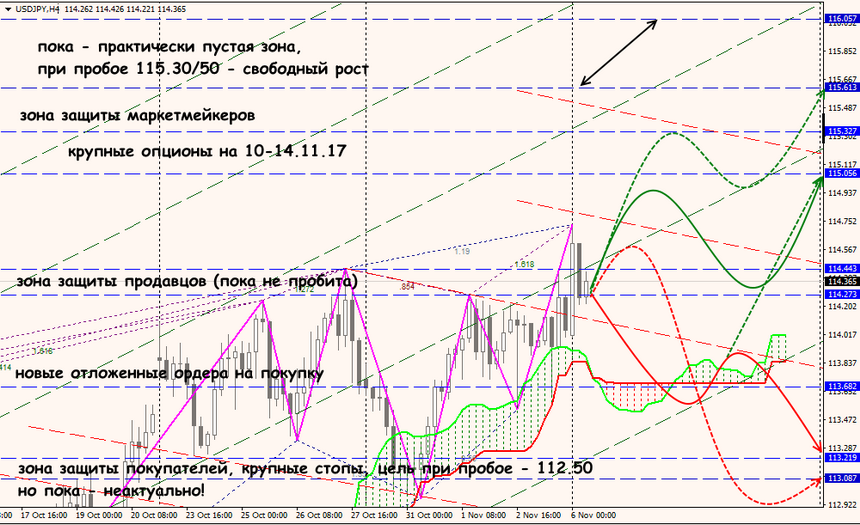Click the 114.752 value on the price scale

842,221
